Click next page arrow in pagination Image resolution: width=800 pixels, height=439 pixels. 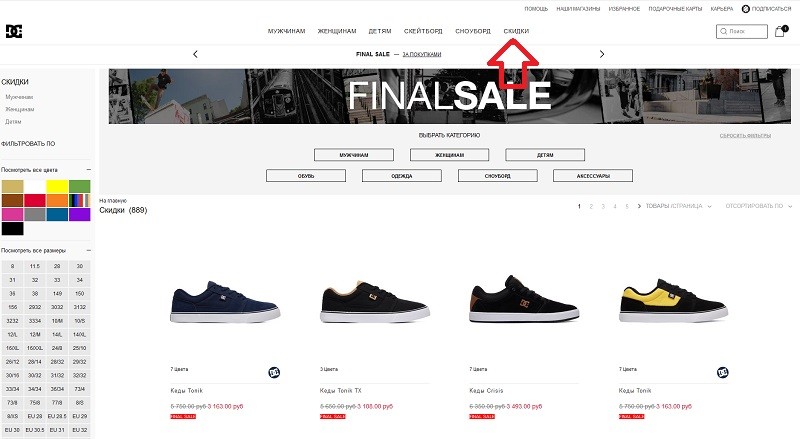click(x=639, y=206)
